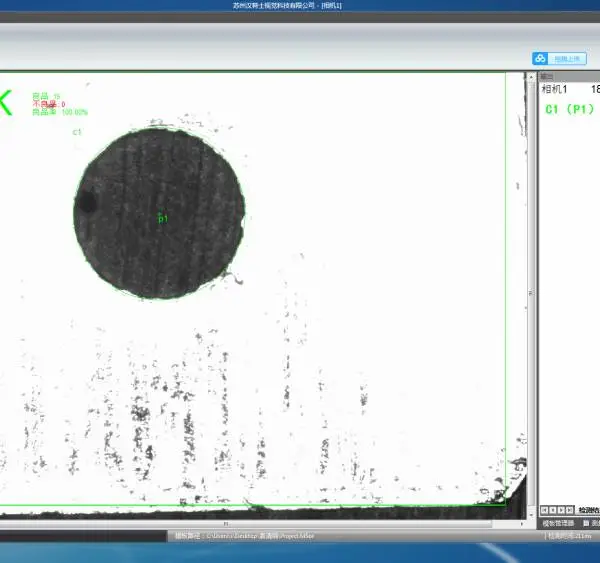The width and height of the screenshot is (600, 563).
Task: Click the small dark hole inside detected circle
Action: tap(86, 201)
